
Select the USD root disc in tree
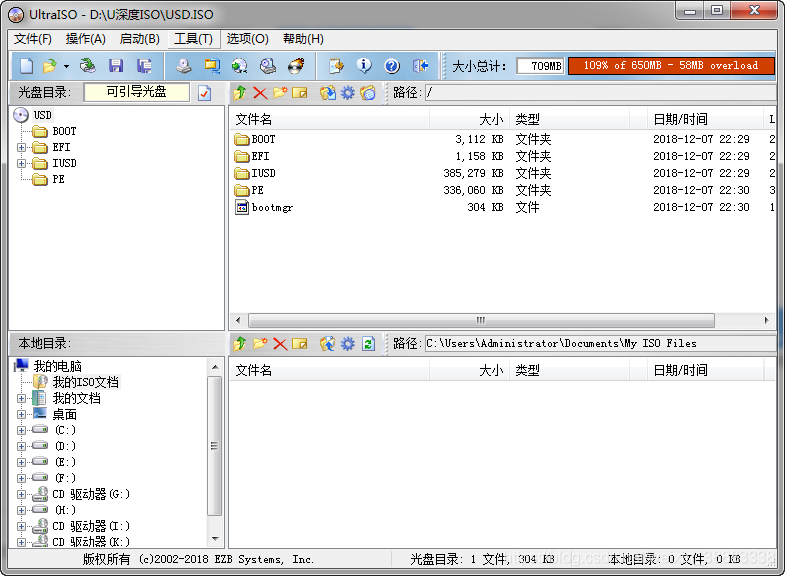pos(43,115)
